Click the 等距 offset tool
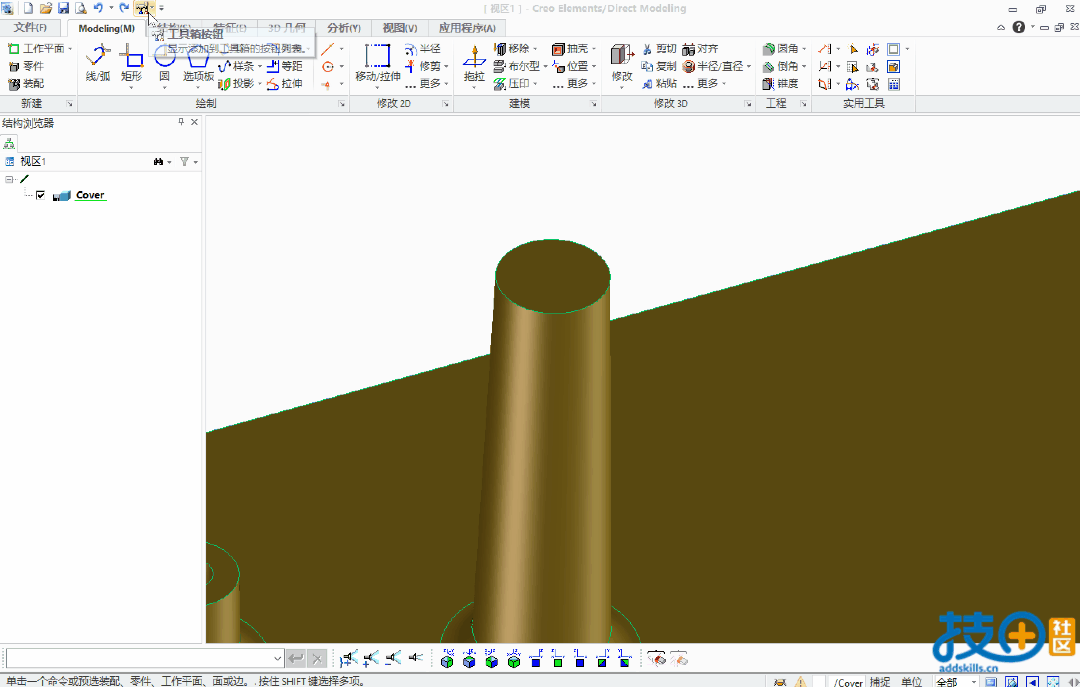 (x=284, y=66)
